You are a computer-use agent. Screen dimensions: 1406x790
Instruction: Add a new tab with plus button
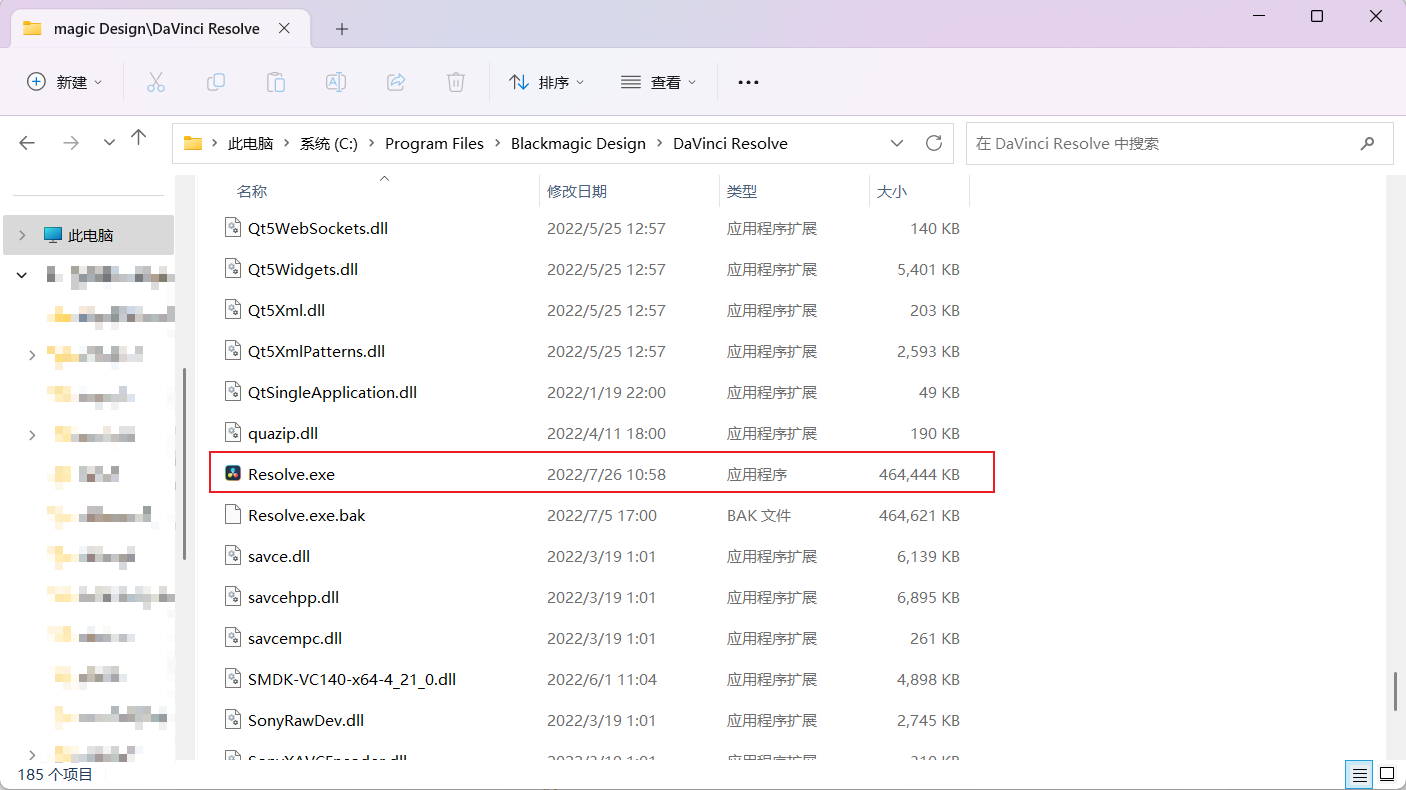(342, 29)
